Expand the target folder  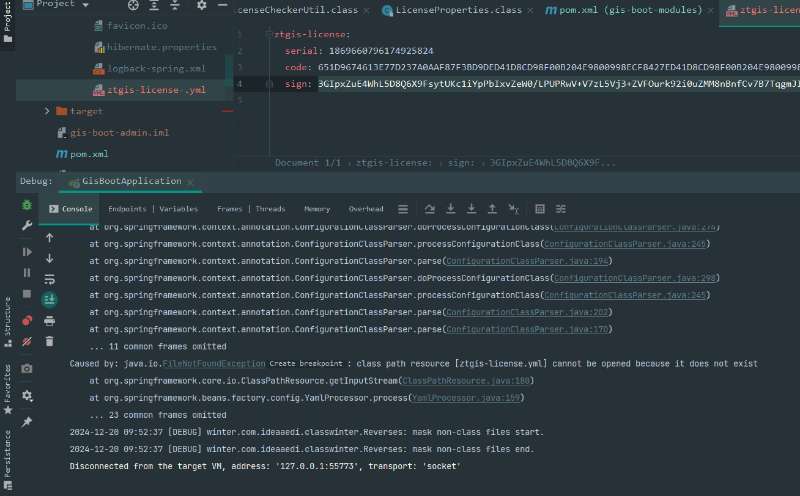(47, 111)
